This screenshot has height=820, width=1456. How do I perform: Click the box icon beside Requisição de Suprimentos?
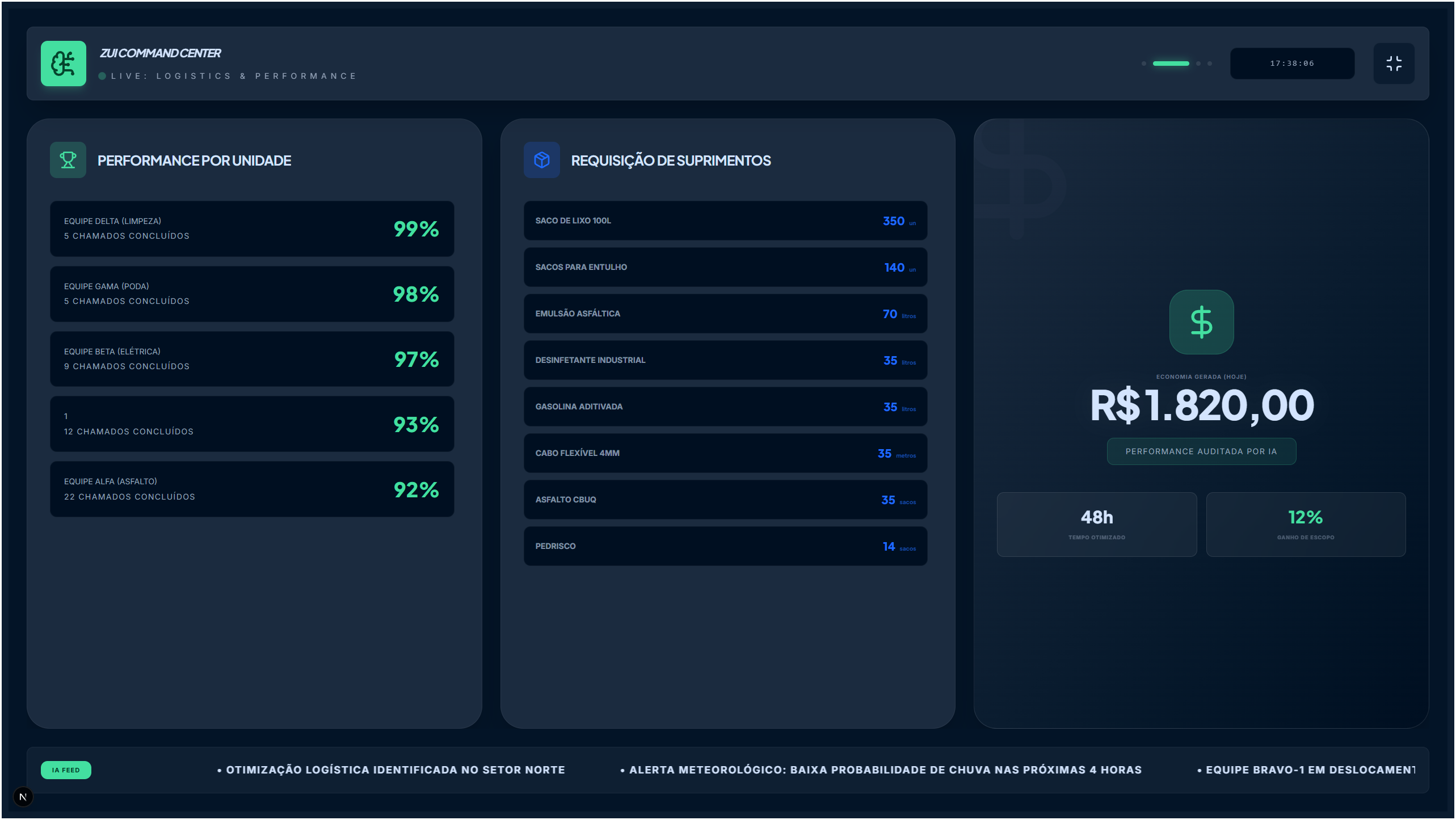[x=542, y=160]
